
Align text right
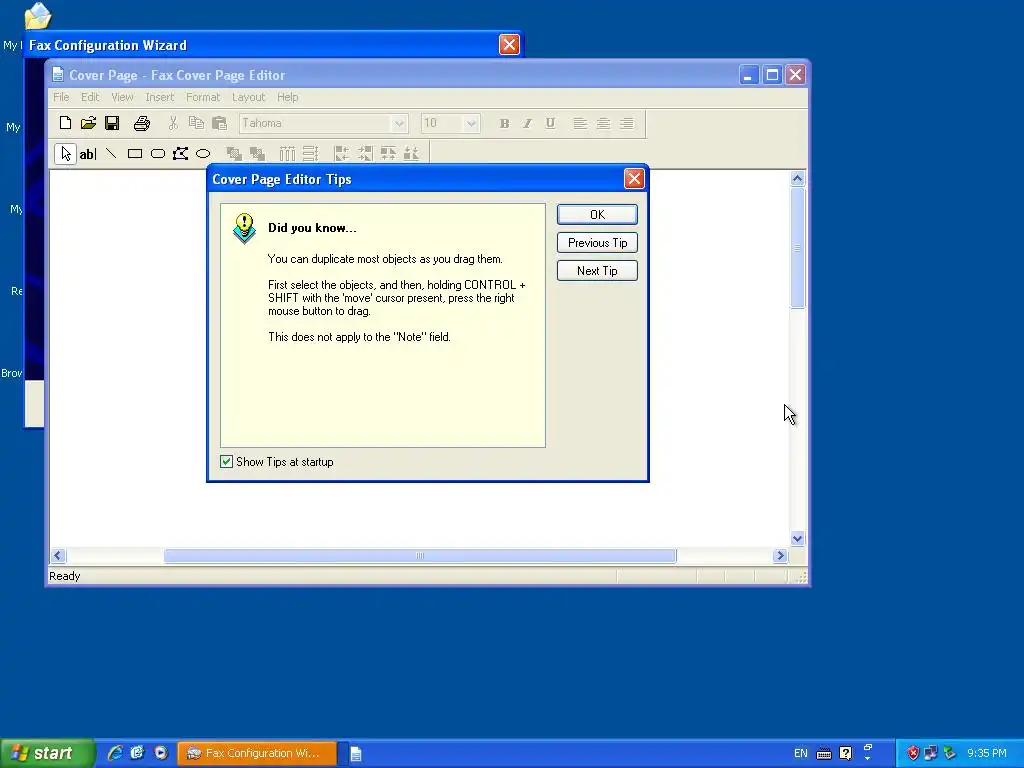pos(627,123)
